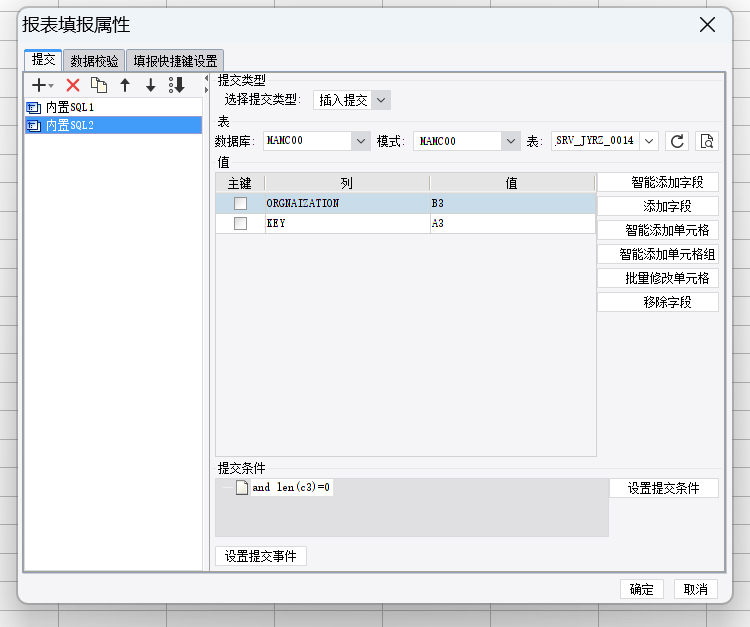Click the 智能添加单元格 button
Image resolution: width=750 pixels, height=627 pixels.
[658, 230]
